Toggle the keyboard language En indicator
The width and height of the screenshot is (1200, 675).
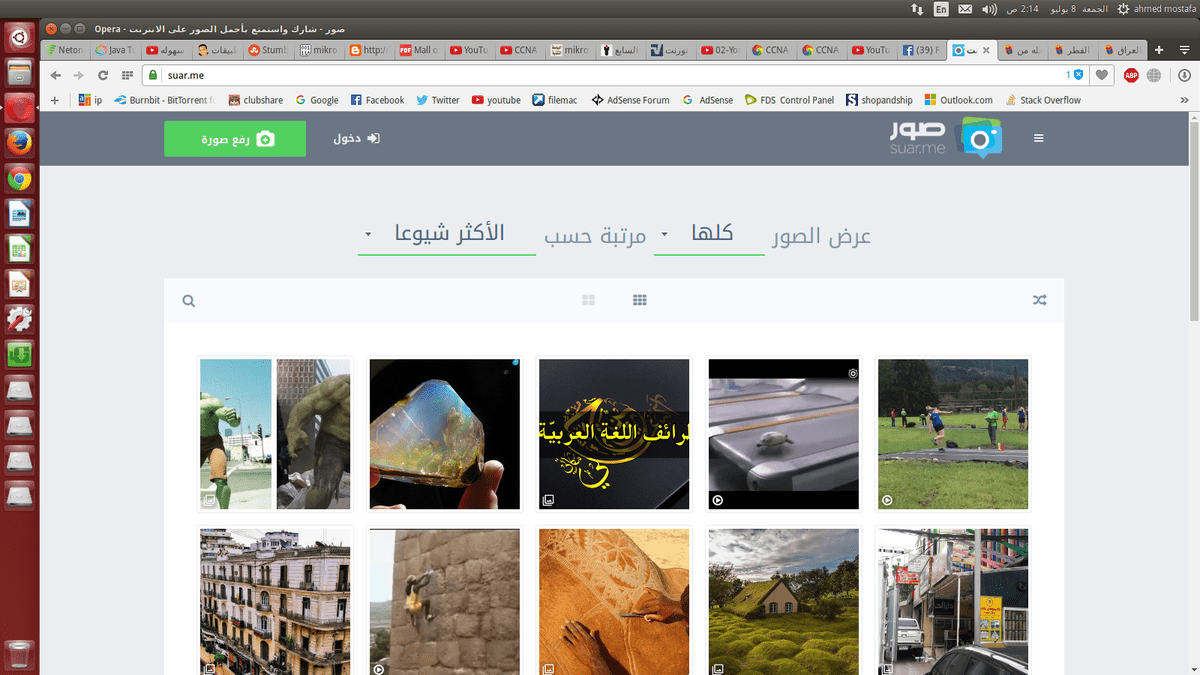point(941,9)
